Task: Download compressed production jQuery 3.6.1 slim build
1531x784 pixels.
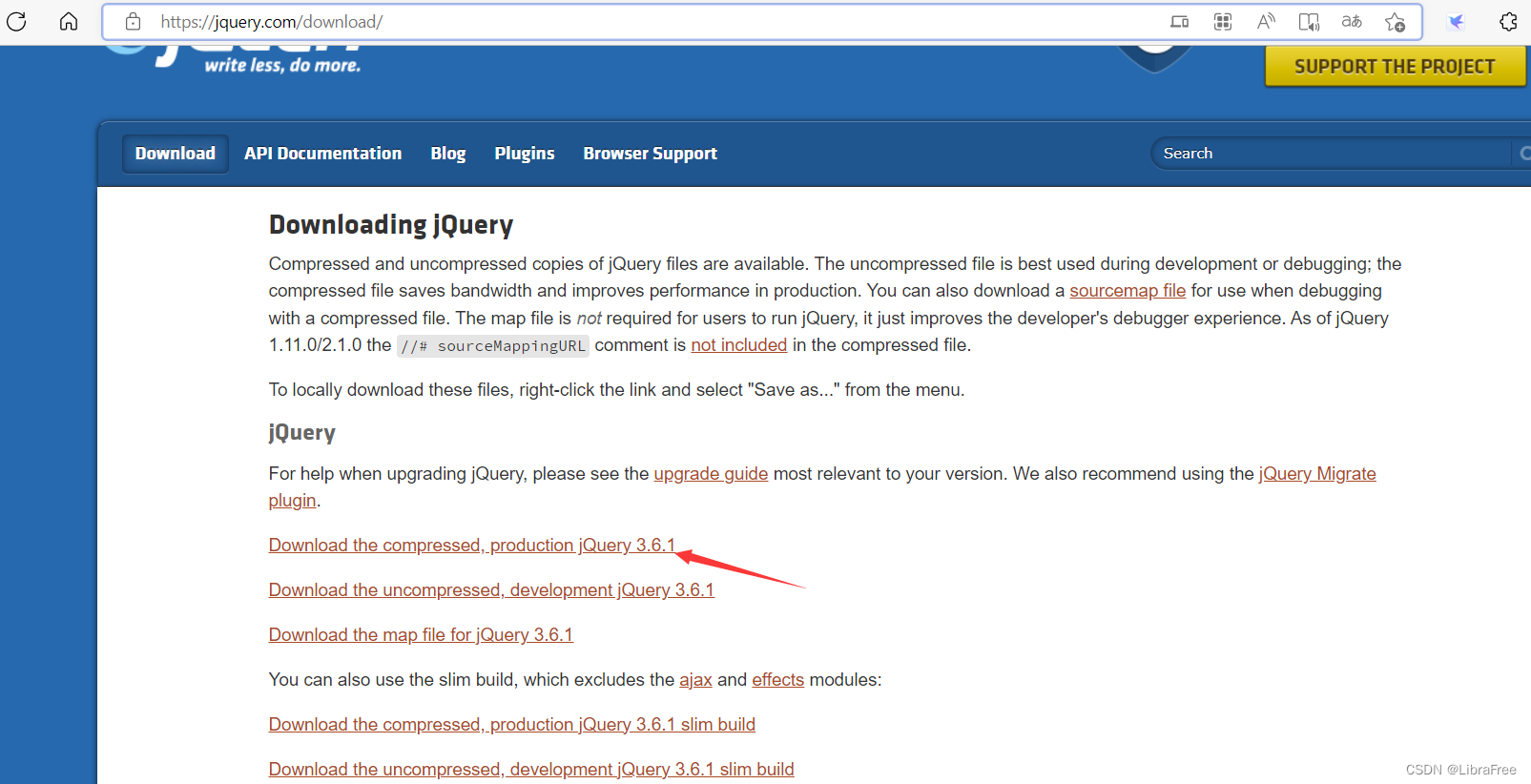Action: [x=512, y=725]
